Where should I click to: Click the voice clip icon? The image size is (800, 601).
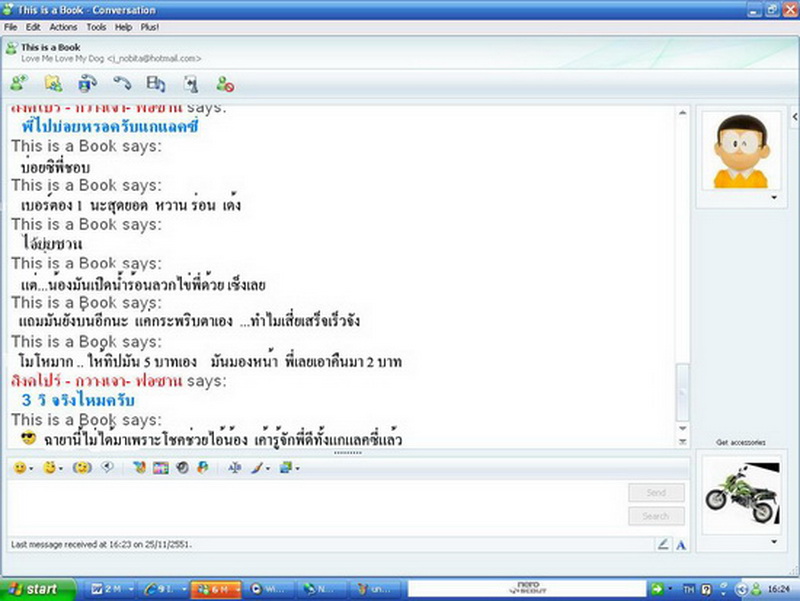107,467
